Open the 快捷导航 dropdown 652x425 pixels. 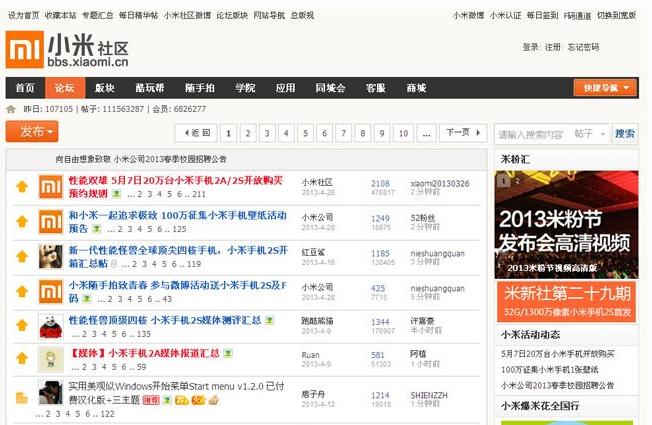tap(605, 88)
